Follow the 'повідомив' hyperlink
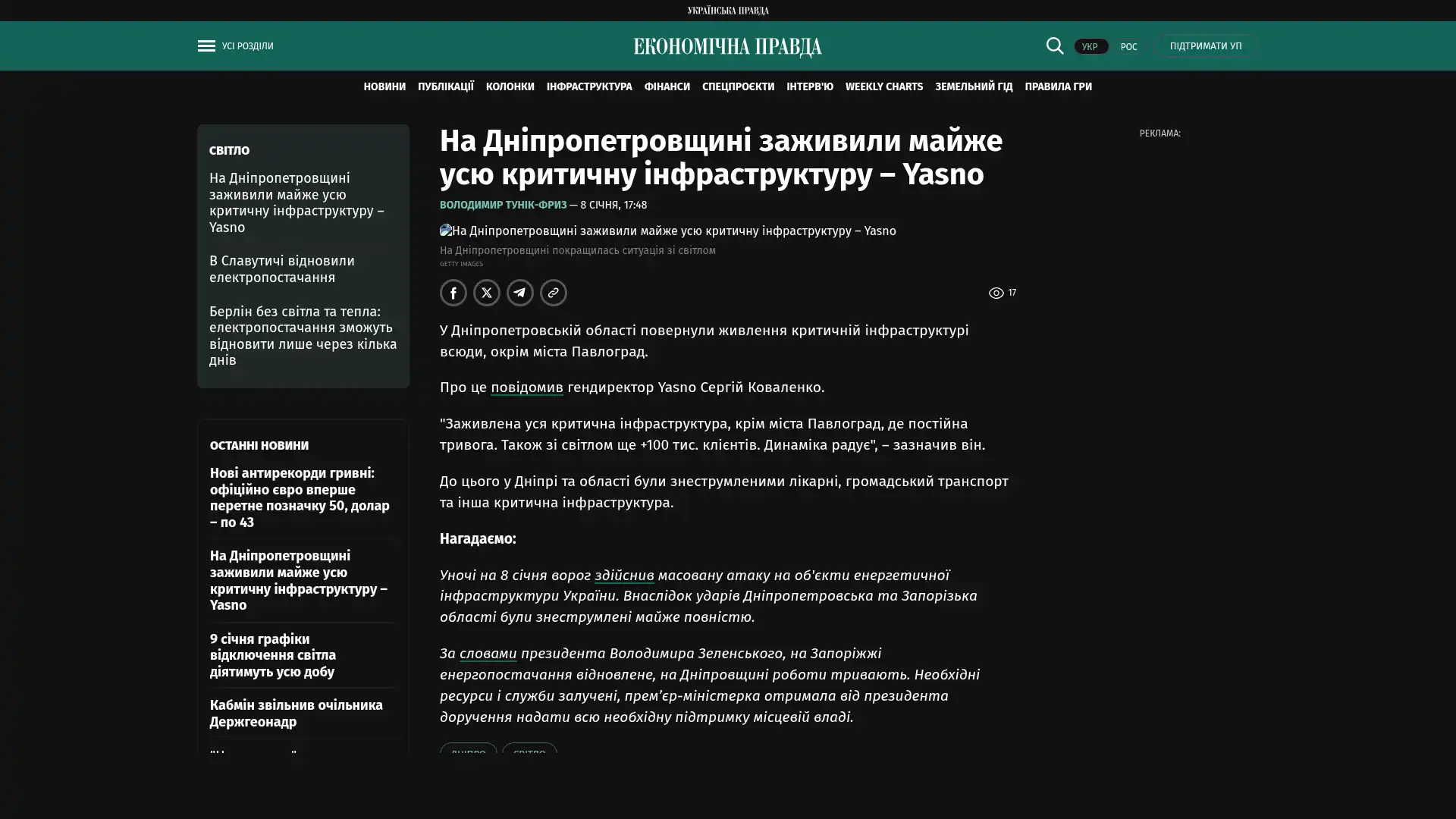Viewport: 1456px width, 819px height. (x=526, y=388)
